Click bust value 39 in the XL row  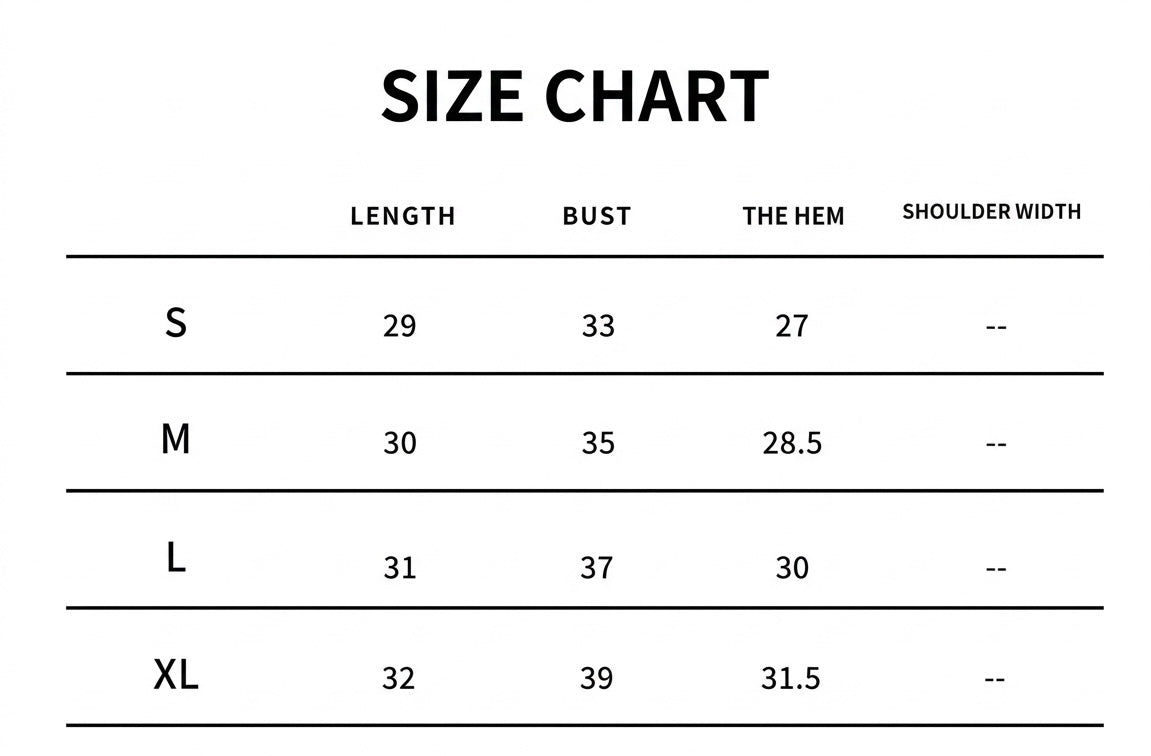pyautogui.click(x=597, y=678)
